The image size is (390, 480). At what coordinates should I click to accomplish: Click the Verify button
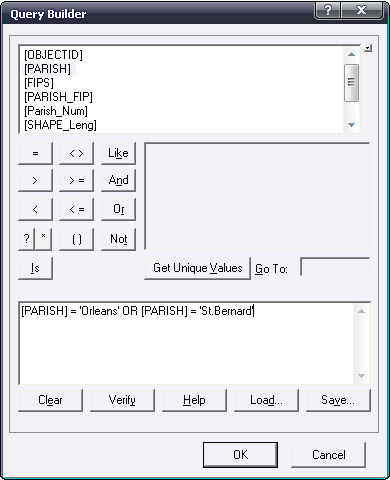point(122,400)
